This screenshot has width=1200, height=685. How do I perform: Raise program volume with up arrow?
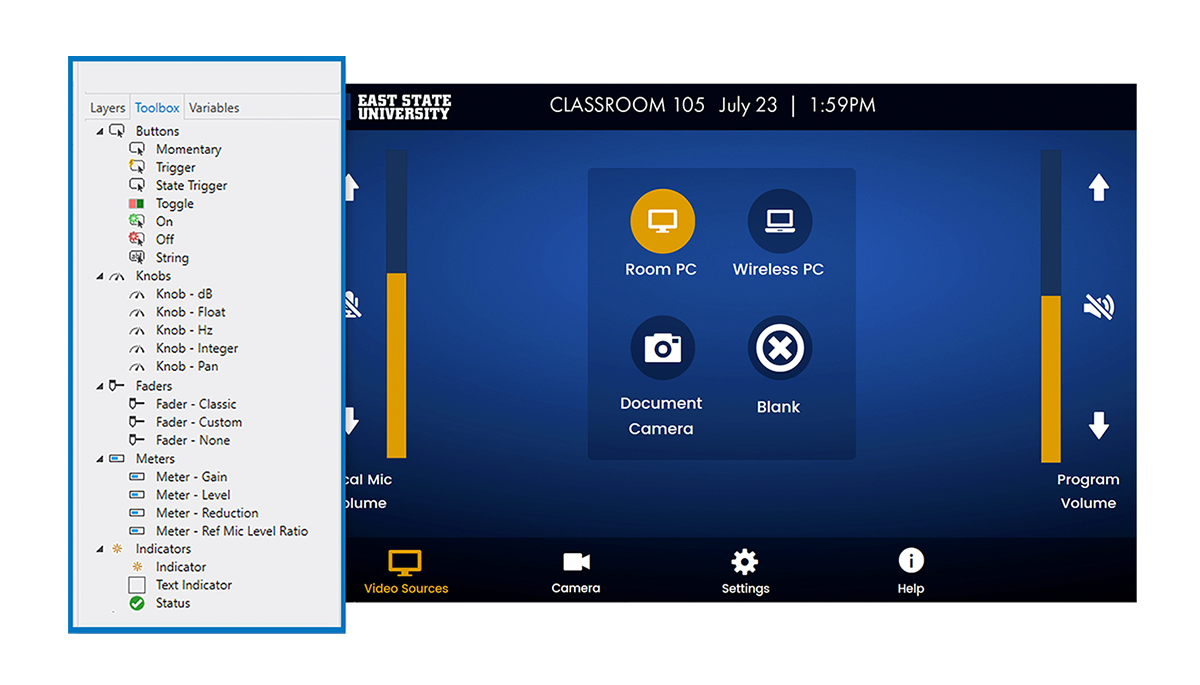point(1098,187)
